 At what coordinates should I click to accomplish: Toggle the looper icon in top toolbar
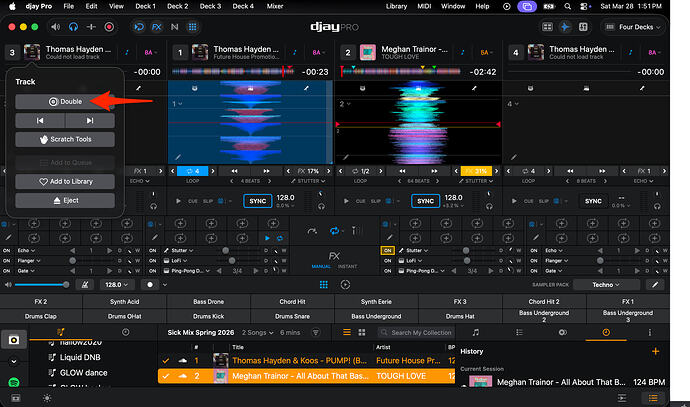[139, 27]
